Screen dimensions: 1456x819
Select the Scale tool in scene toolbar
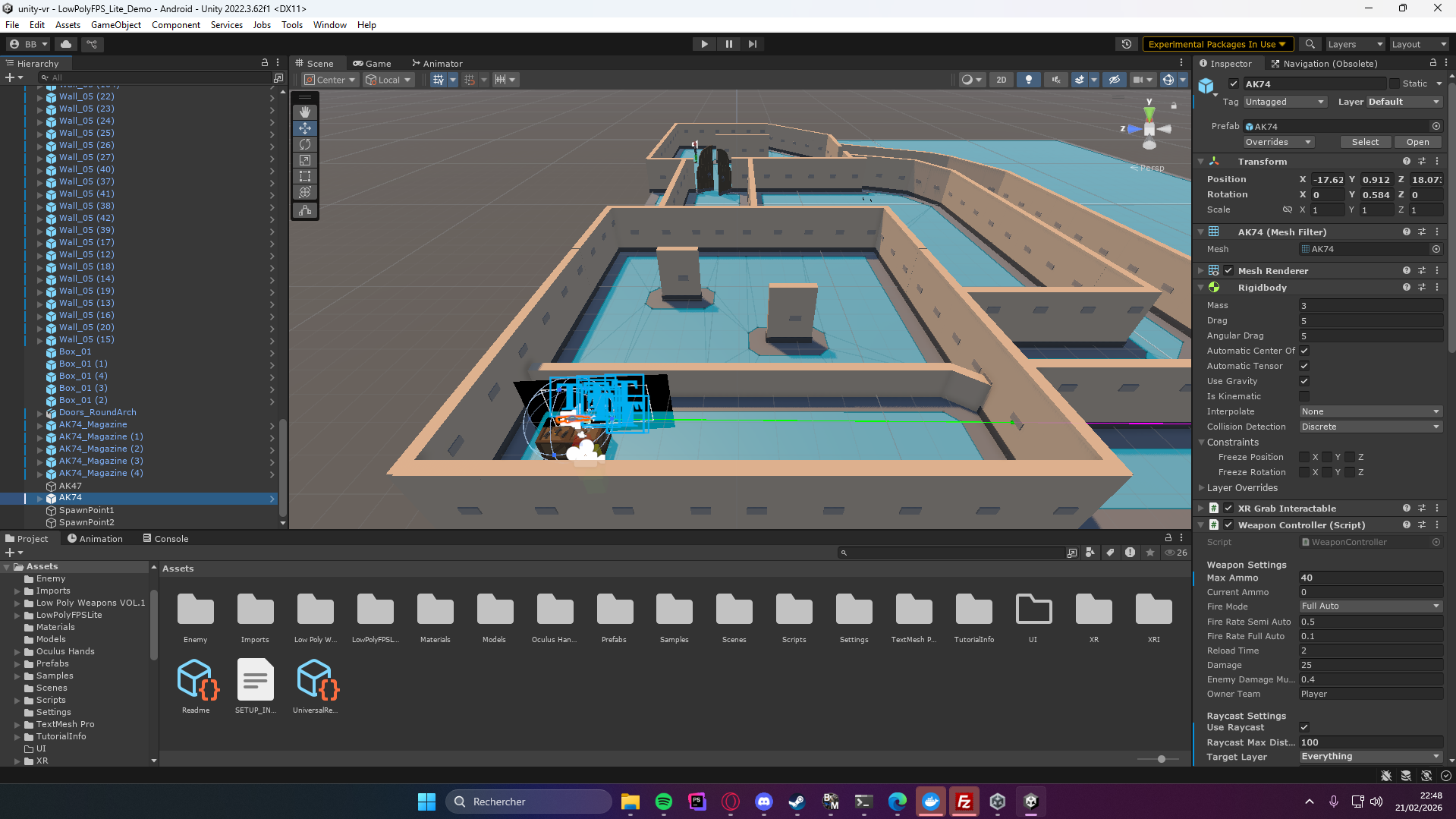[x=305, y=160]
